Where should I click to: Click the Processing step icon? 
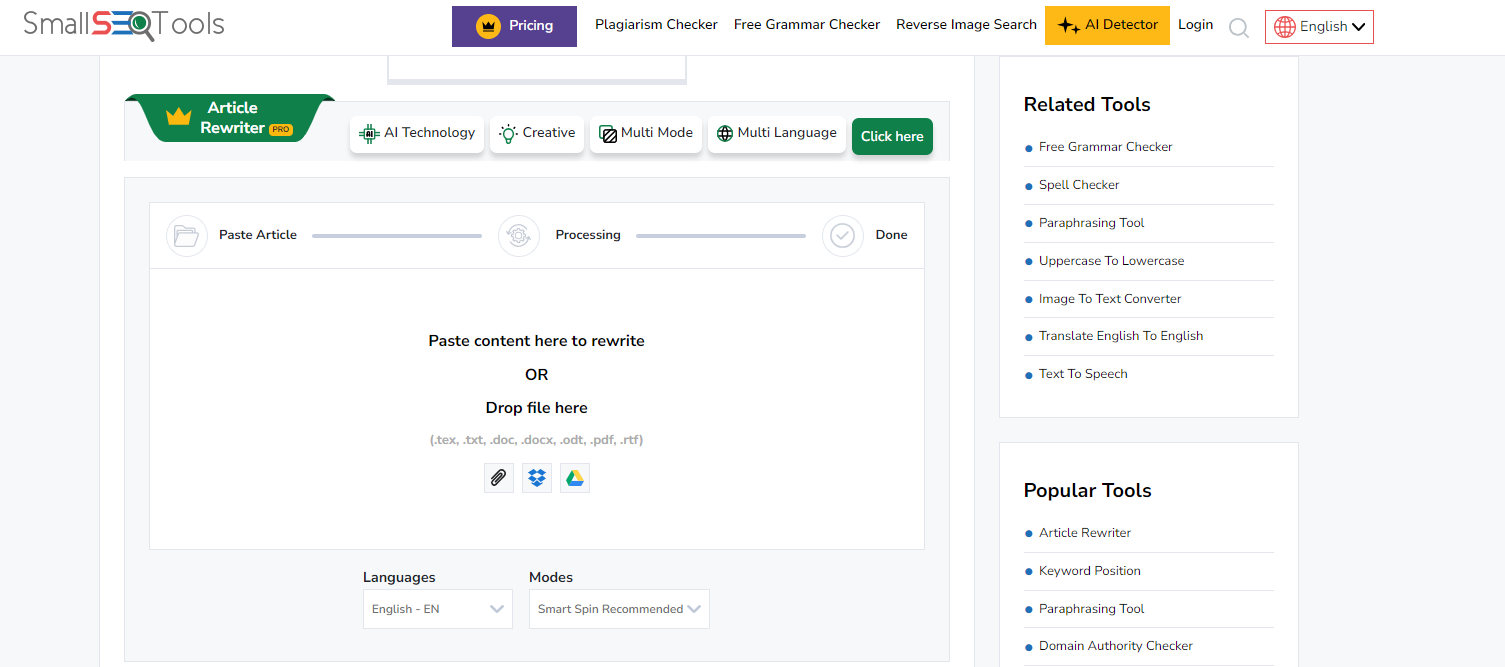click(x=519, y=236)
